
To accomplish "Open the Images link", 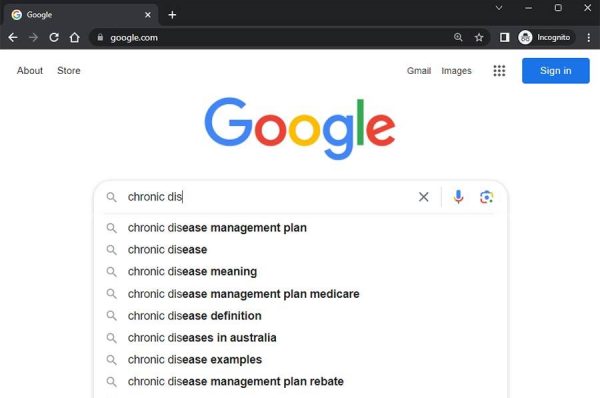I will [456, 71].
